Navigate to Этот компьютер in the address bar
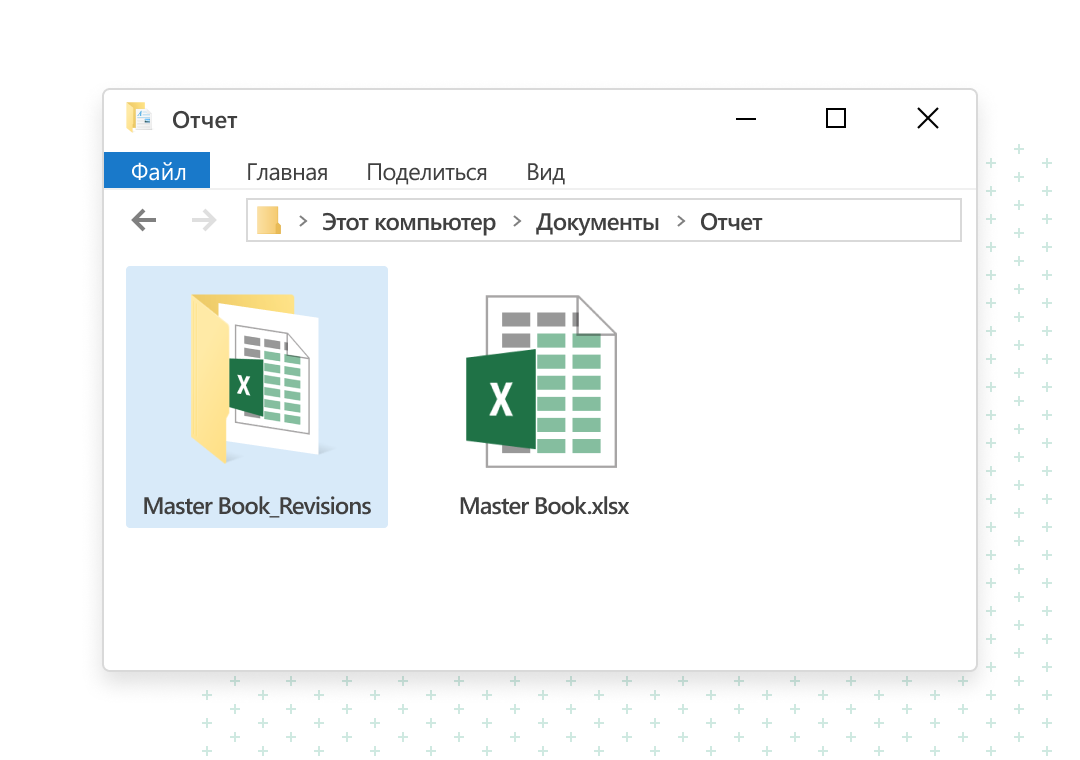The image size is (1080, 760). click(x=408, y=222)
